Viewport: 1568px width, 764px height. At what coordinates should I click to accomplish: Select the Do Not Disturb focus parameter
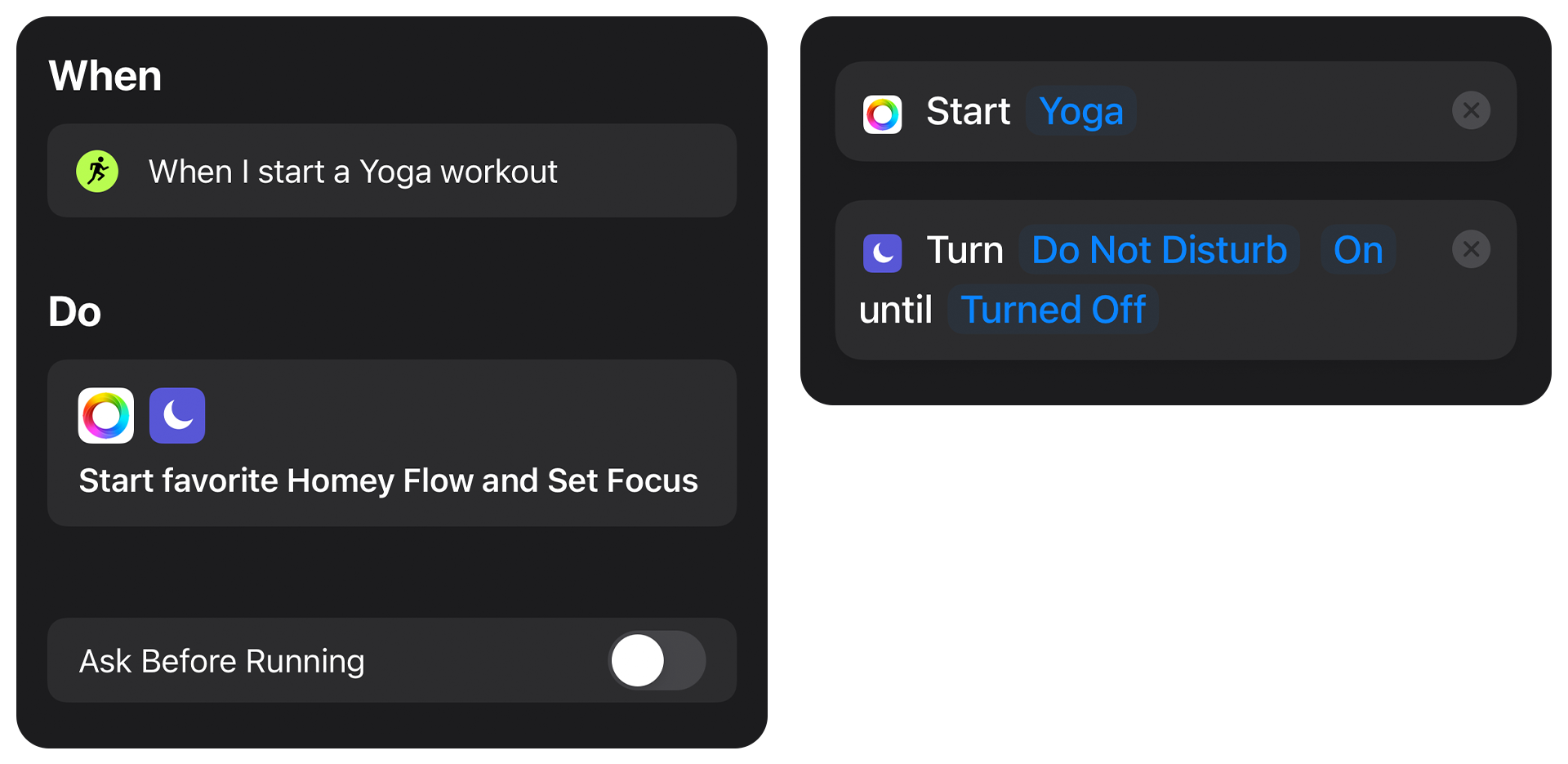(1160, 249)
